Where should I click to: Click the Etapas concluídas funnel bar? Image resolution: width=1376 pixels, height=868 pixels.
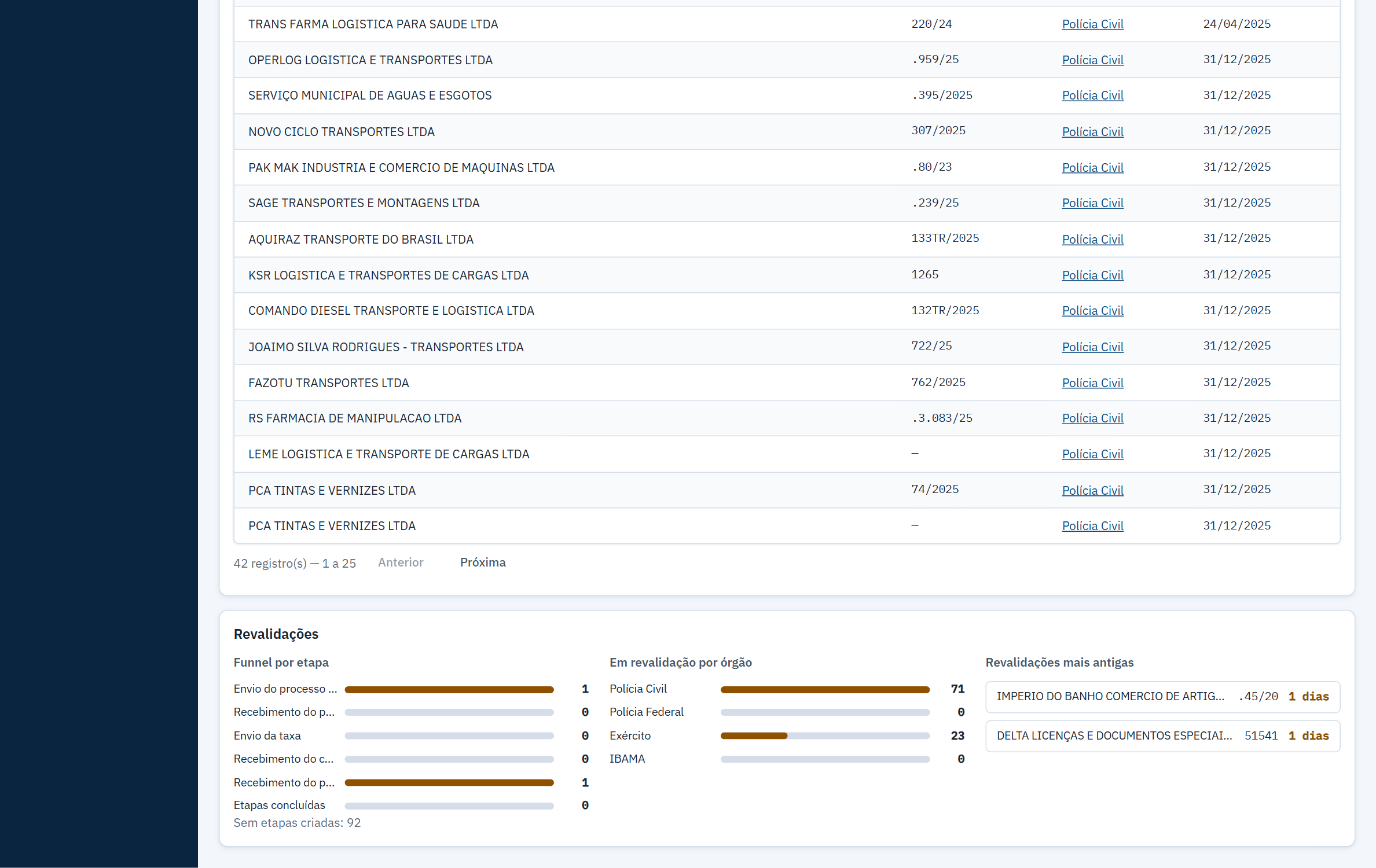[x=449, y=806]
